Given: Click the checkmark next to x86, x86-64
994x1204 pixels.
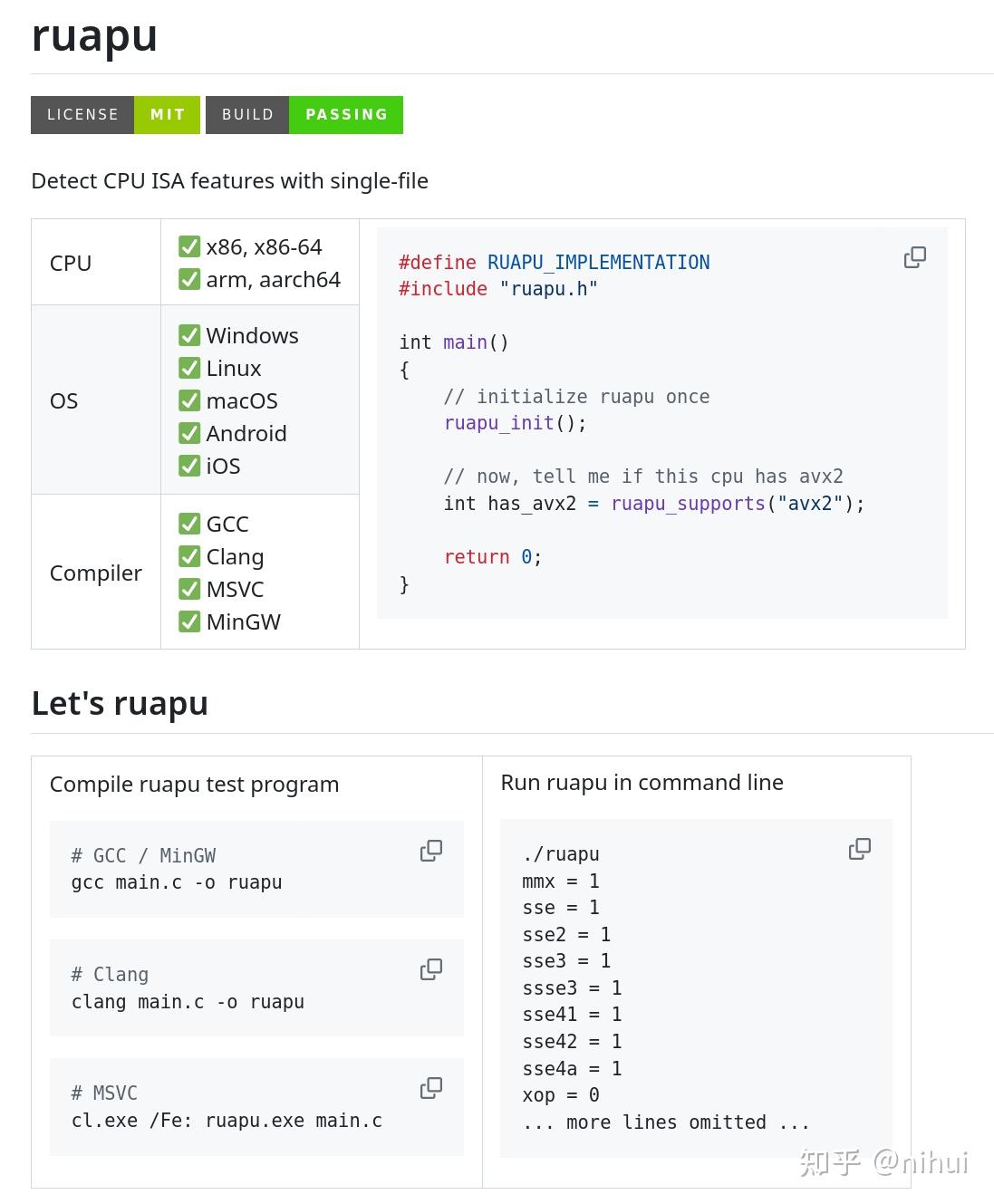Looking at the screenshot, I should click(x=189, y=247).
